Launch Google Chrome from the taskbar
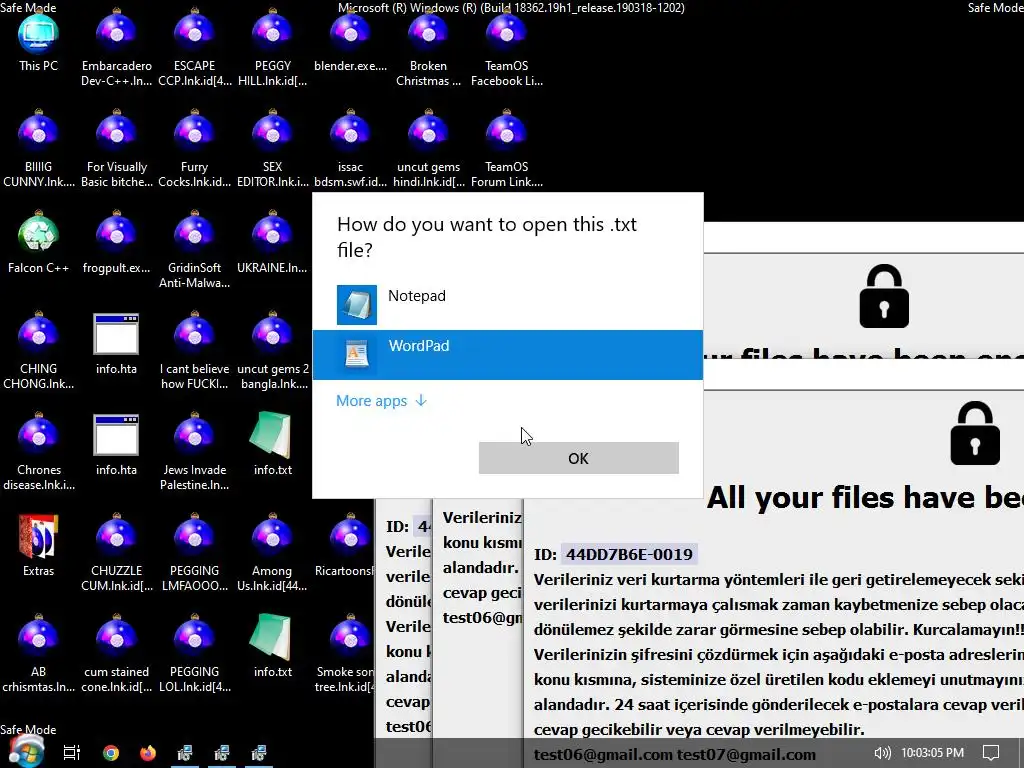The image size is (1024, 768). click(x=111, y=753)
